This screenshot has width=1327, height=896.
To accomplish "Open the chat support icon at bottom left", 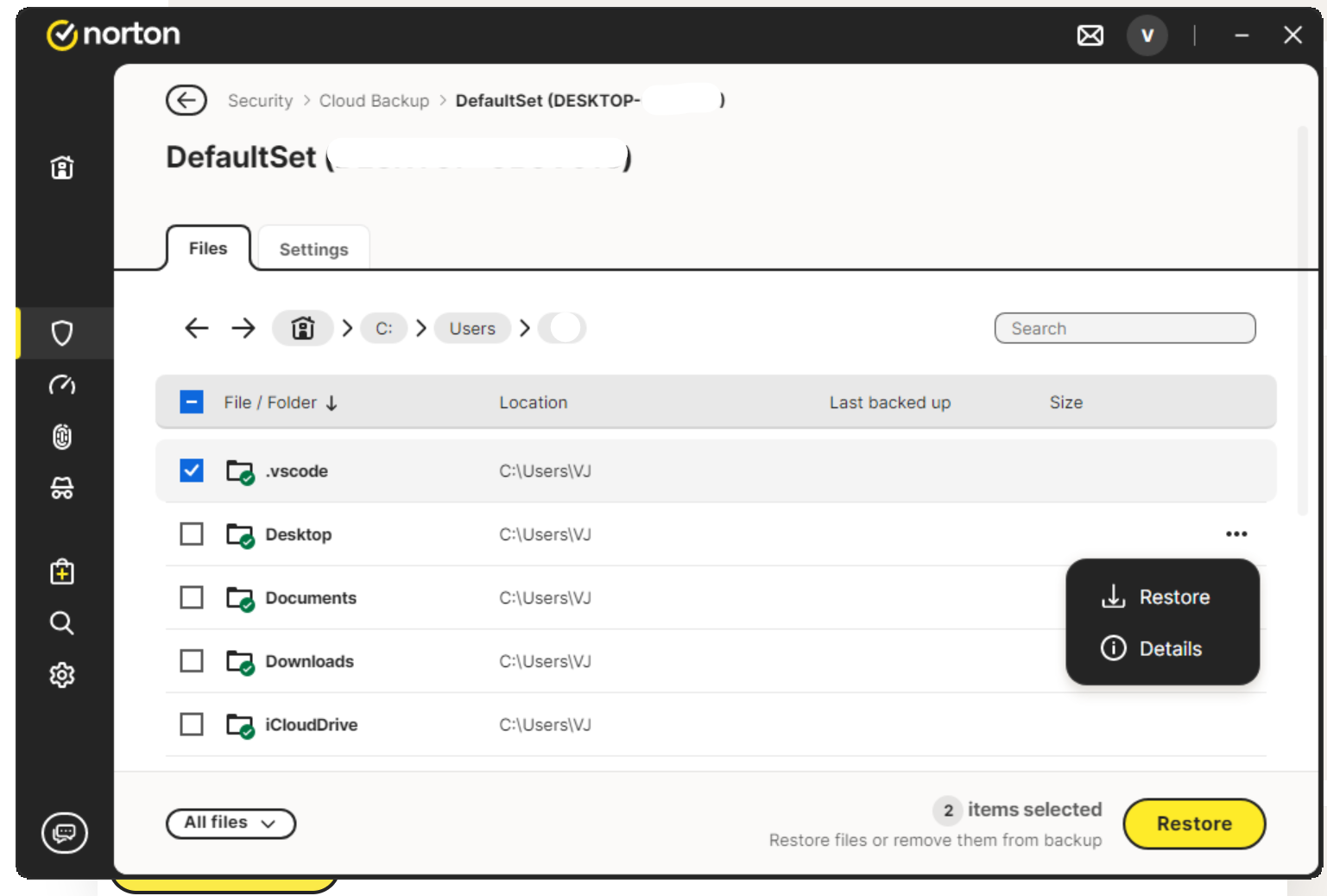I will pyautogui.click(x=64, y=833).
